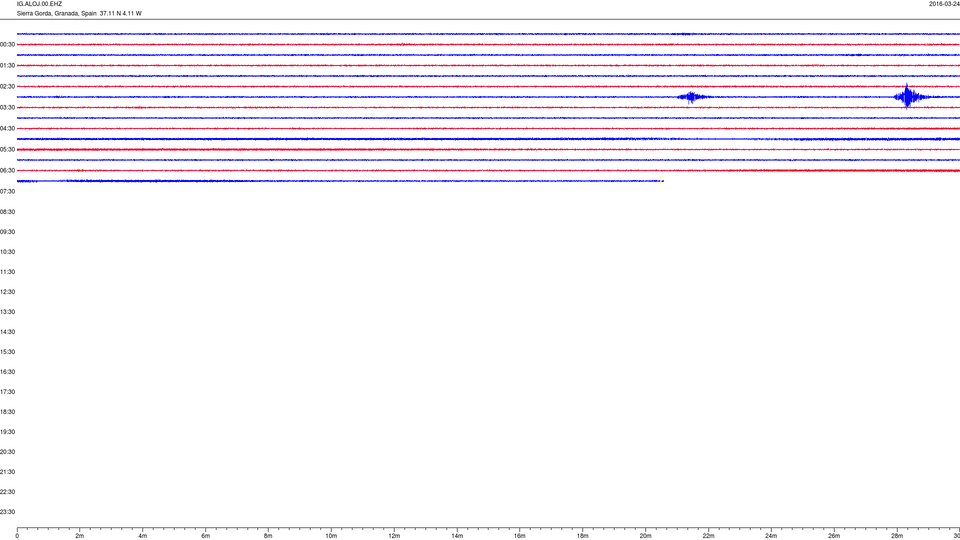This screenshot has width=960, height=540.
Task: Click the 18:30 time label
Action: pyautogui.click(x=7, y=412)
